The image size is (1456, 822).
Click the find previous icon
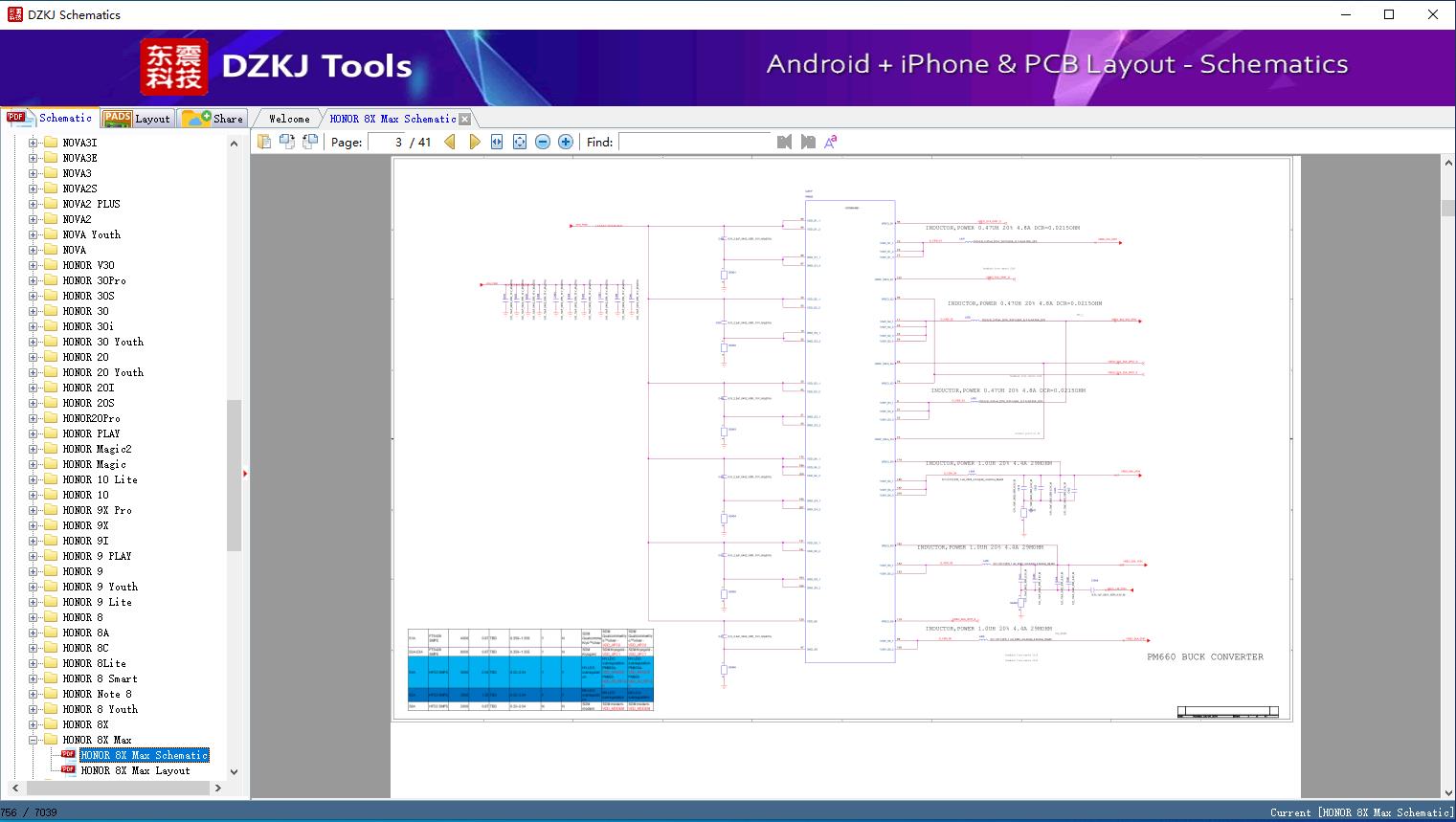[784, 142]
